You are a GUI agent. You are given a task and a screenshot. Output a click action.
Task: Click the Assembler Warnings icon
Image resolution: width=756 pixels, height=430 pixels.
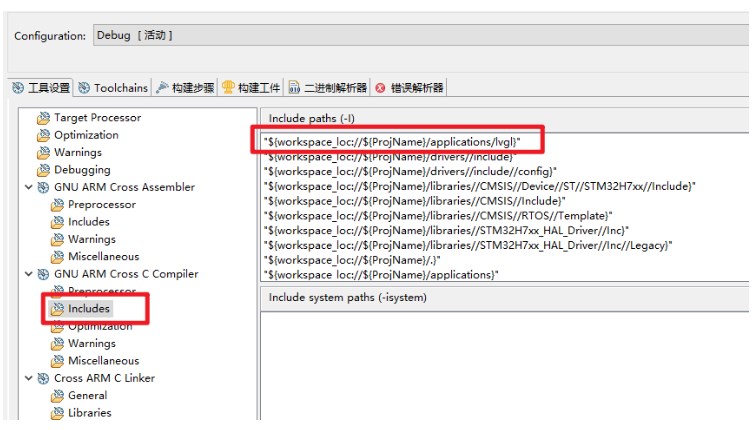point(57,239)
